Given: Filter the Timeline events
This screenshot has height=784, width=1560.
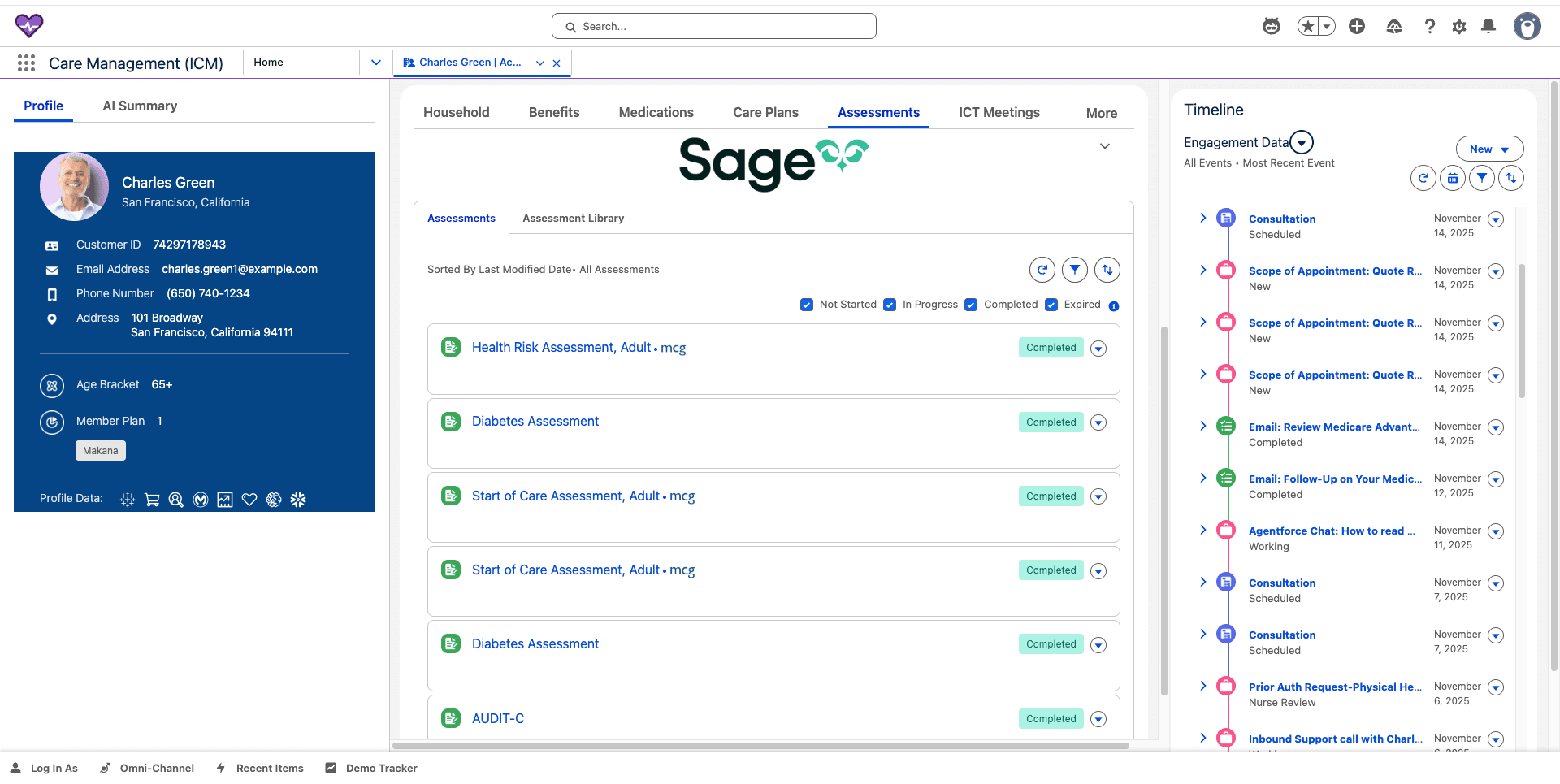Looking at the screenshot, I should pyautogui.click(x=1482, y=178).
